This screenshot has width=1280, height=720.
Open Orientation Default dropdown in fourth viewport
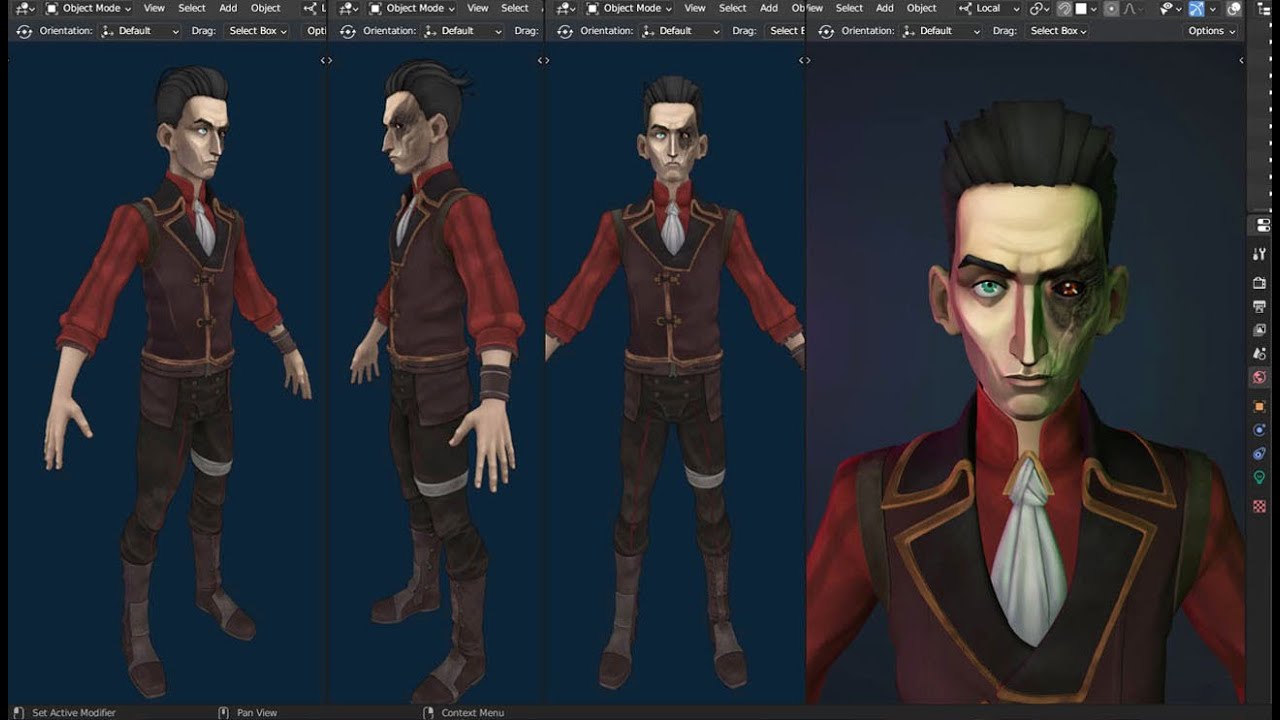coord(941,31)
